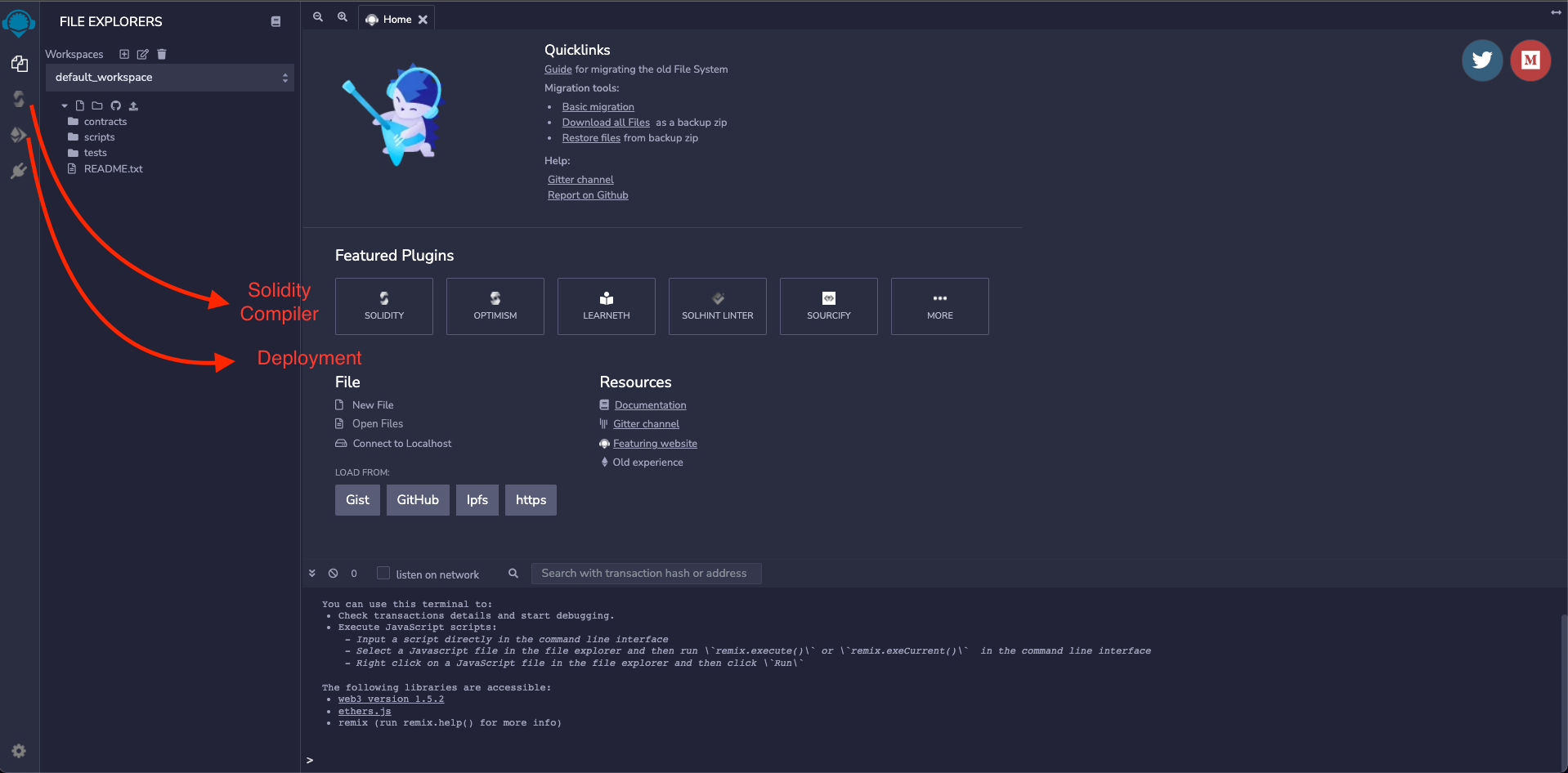Click the upload file icon in file explorer
Image resolution: width=1568 pixels, height=773 pixels.
pos(133,105)
